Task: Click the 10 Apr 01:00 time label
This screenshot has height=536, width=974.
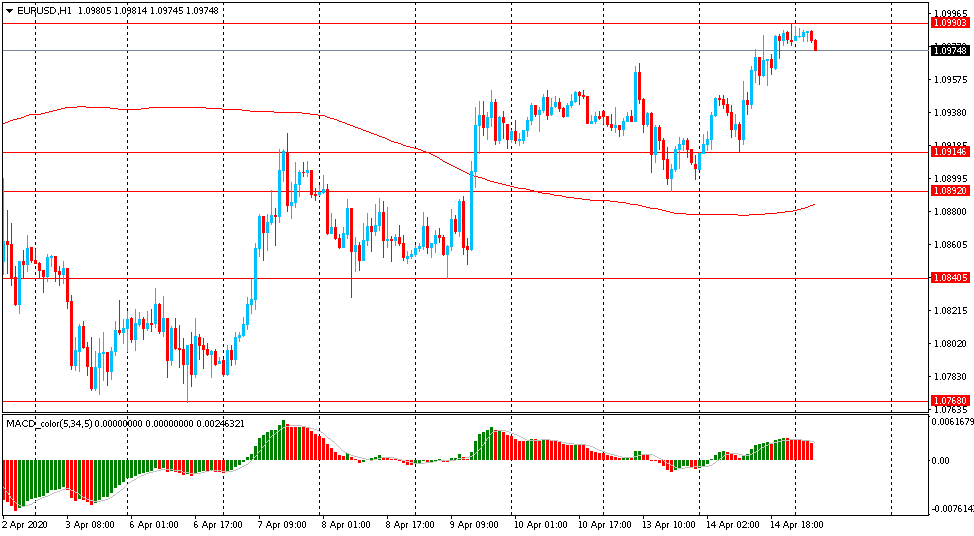Action: click(540, 525)
